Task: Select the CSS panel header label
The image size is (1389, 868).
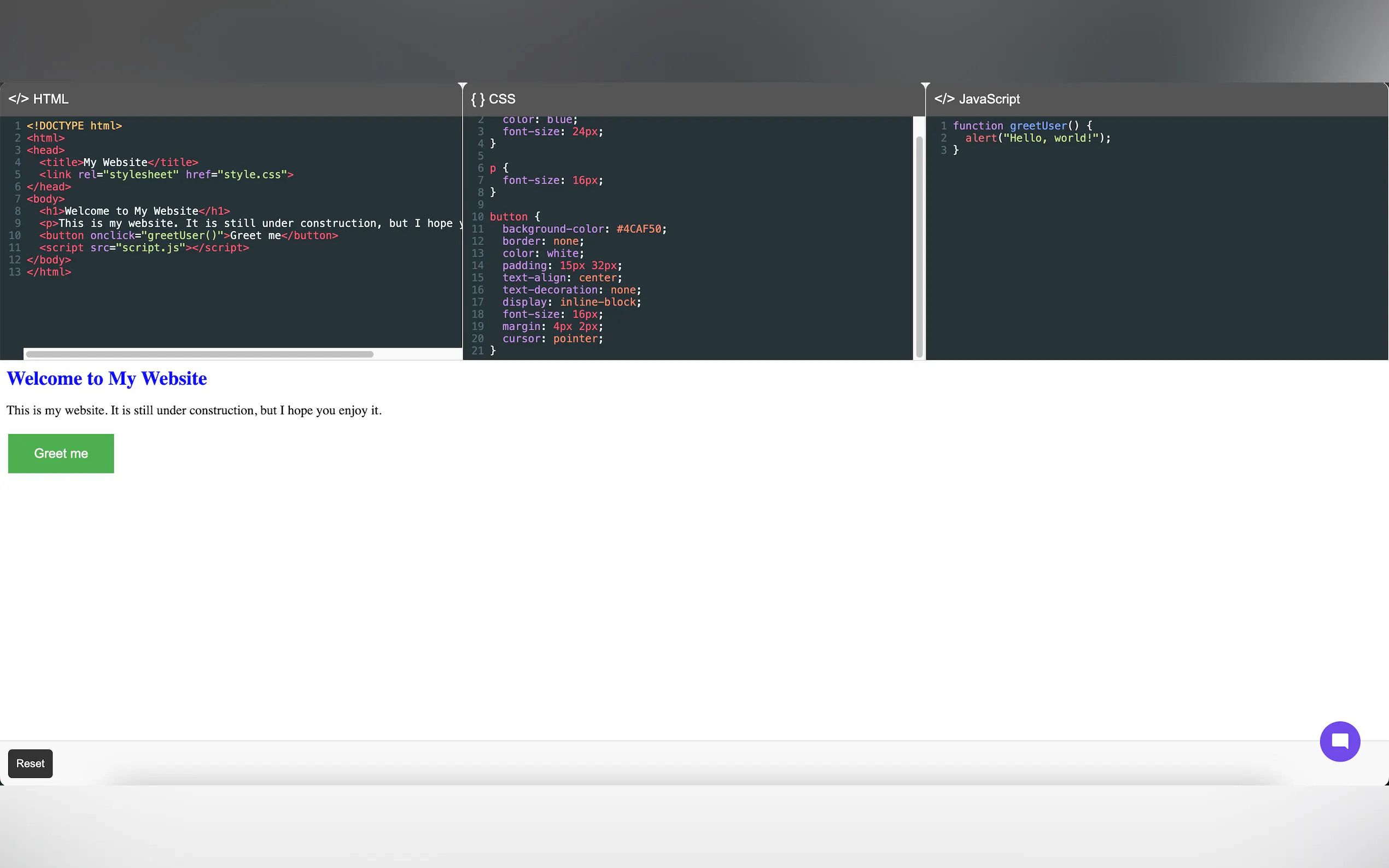Action: 502,99
